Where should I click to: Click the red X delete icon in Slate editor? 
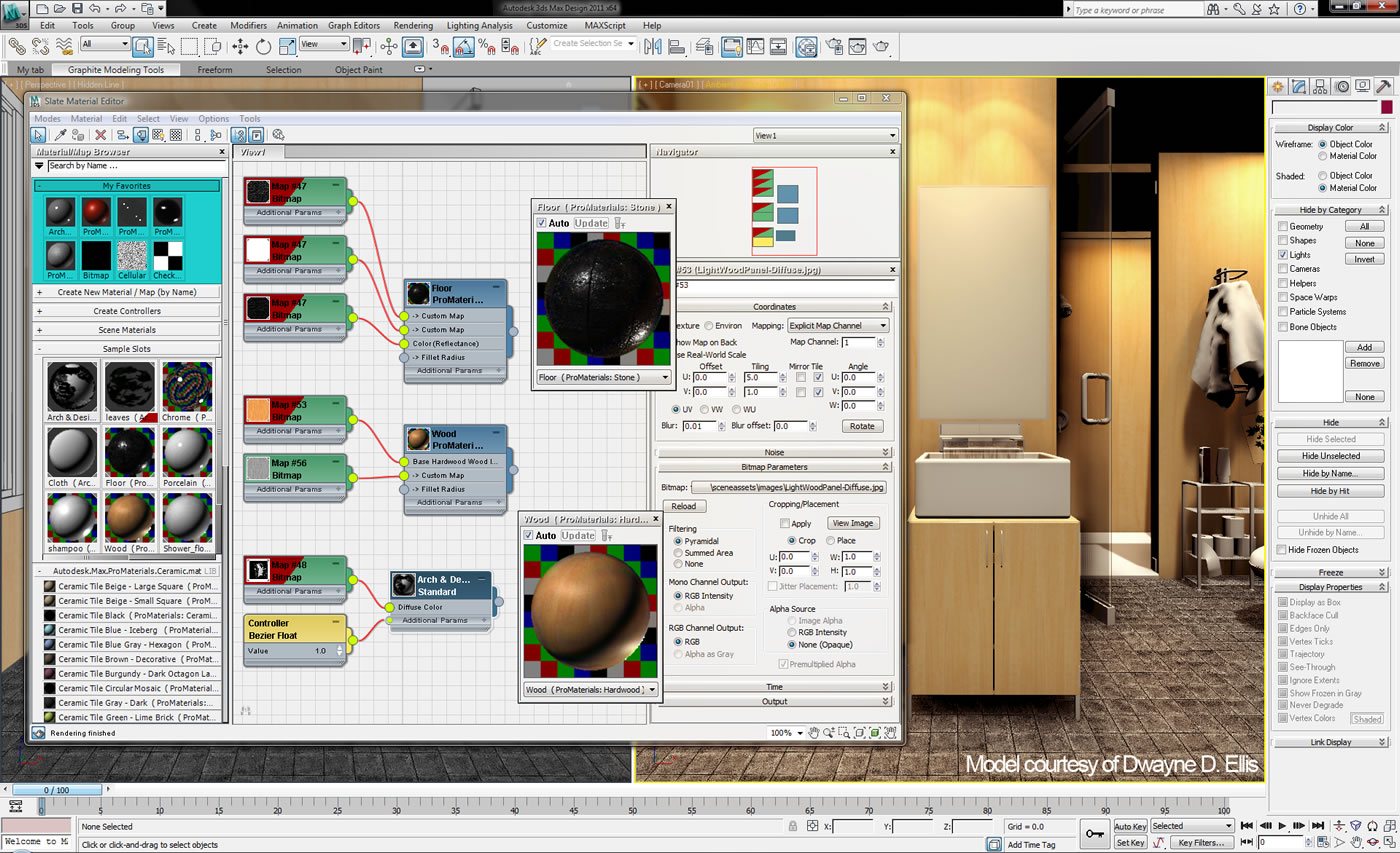click(x=100, y=135)
